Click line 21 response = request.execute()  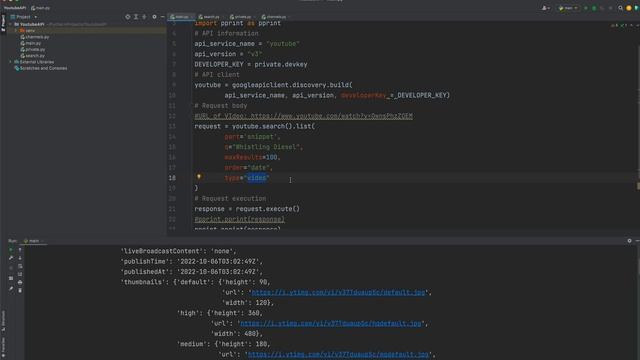[247, 209]
